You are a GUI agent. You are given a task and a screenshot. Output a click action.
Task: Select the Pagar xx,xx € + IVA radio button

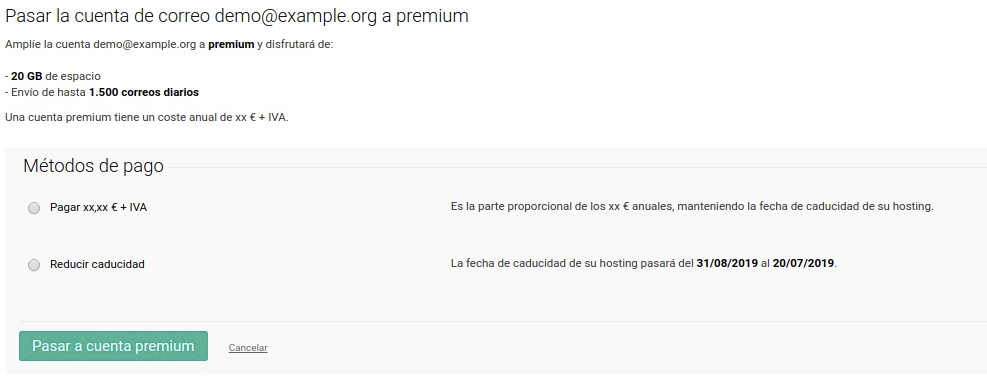pos(34,208)
